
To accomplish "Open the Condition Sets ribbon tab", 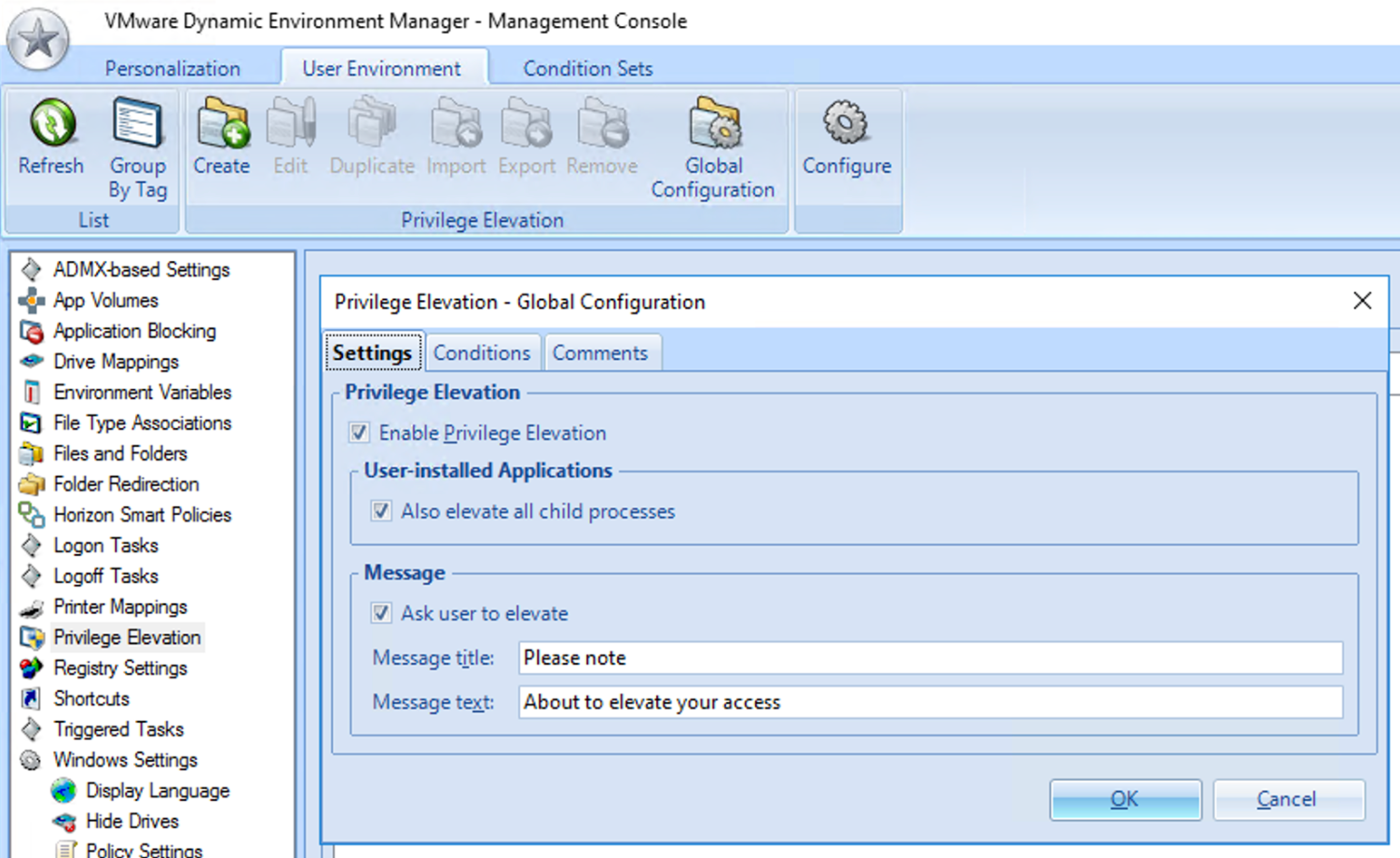I will (x=587, y=69).
